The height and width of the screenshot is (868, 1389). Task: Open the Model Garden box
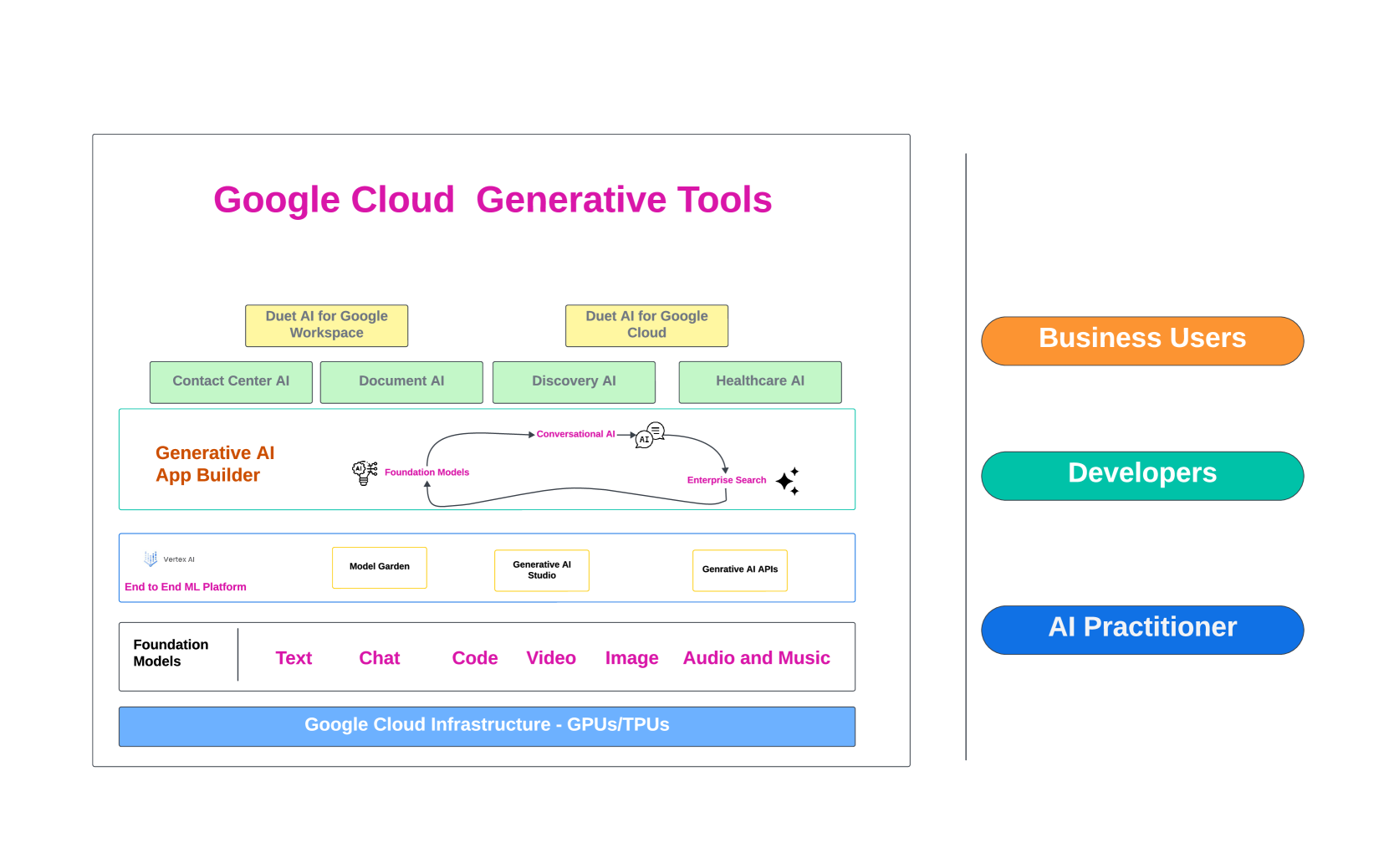[380, 568]
